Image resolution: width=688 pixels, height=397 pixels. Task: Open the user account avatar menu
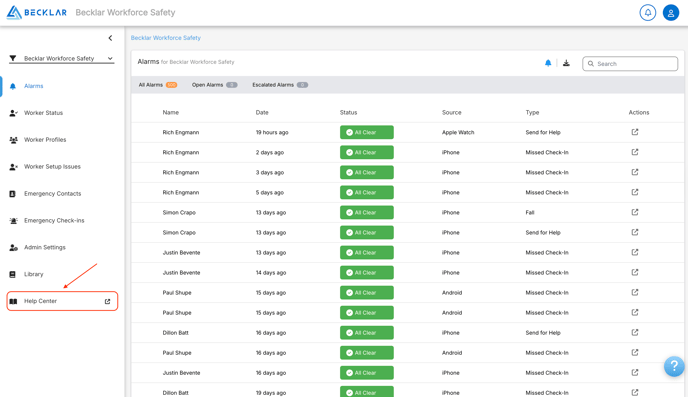coord(670,13)
